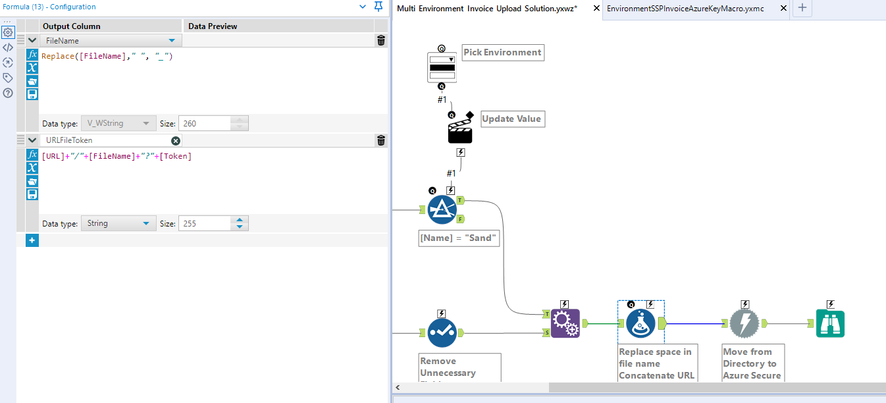
Task: Delete the URLFileToken expression with trash icon
Action: (x=381, y=140)
